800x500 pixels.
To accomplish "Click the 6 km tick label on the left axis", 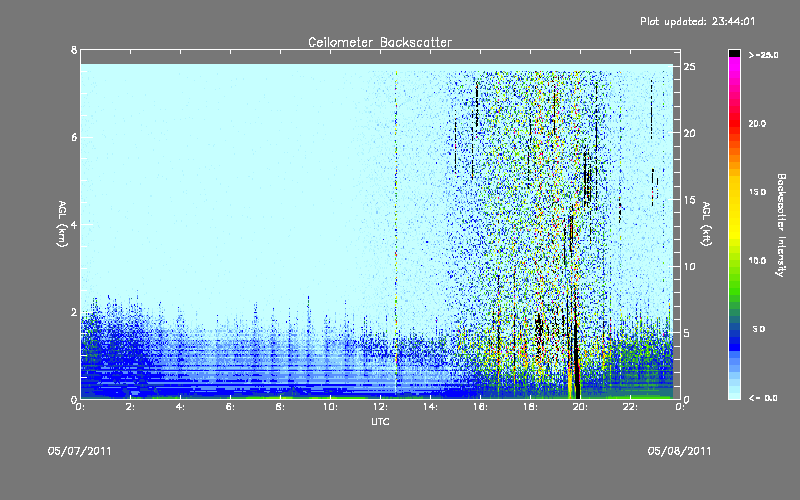I will pyautogui.click(x=74, y=137).
